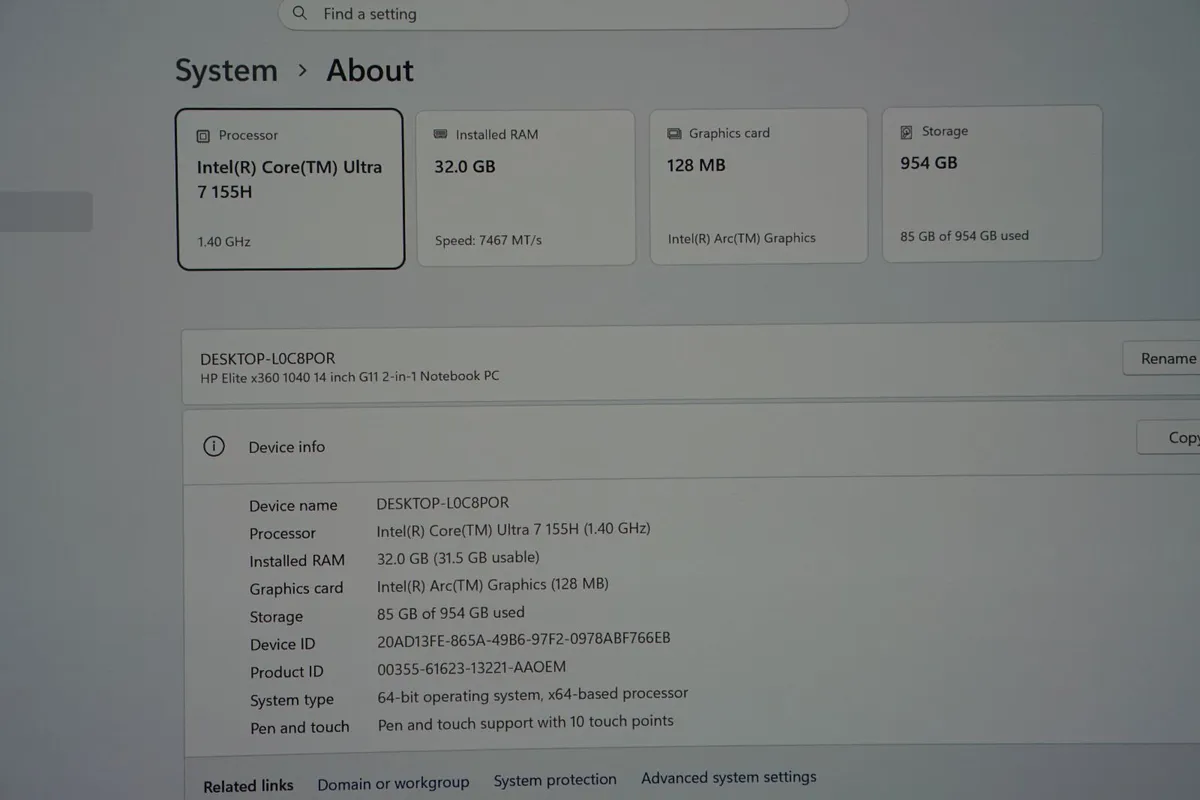Click the 128 MB value
The height and width of the screenshot is (800, 1200).
pyautogui.click(x=696, y=165)
